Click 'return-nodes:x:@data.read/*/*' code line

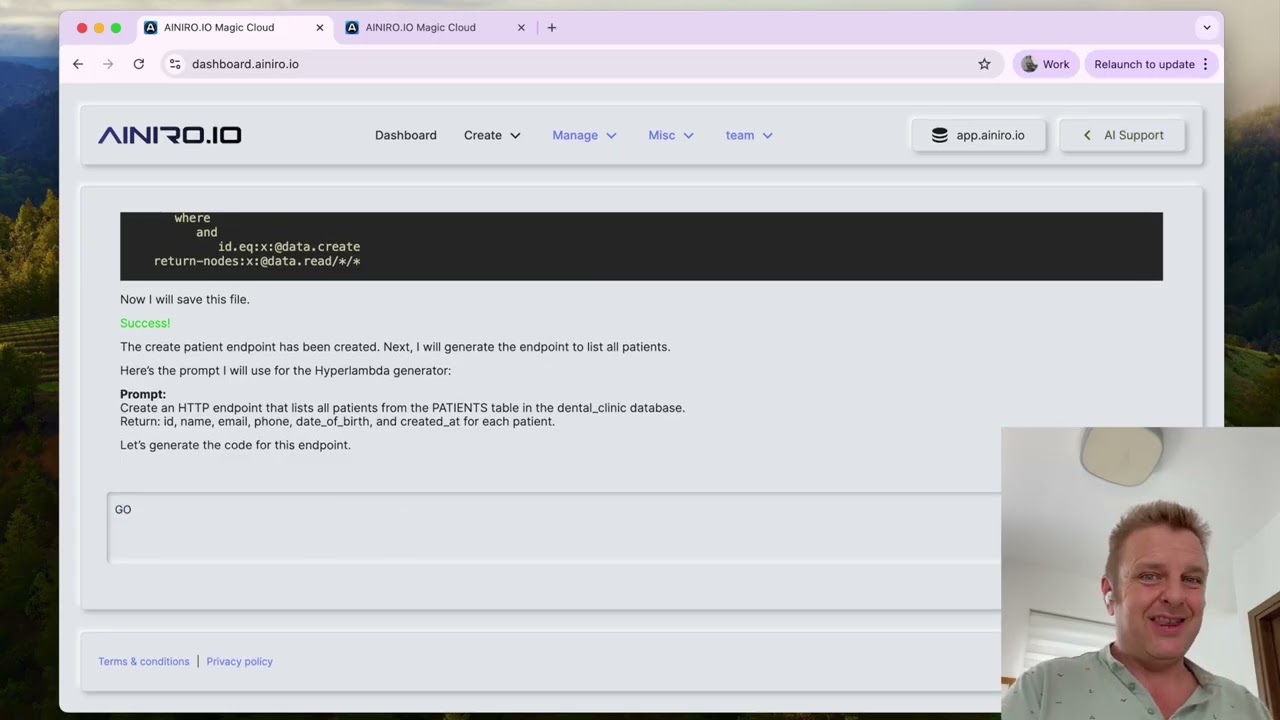click(x=257, y=261)
